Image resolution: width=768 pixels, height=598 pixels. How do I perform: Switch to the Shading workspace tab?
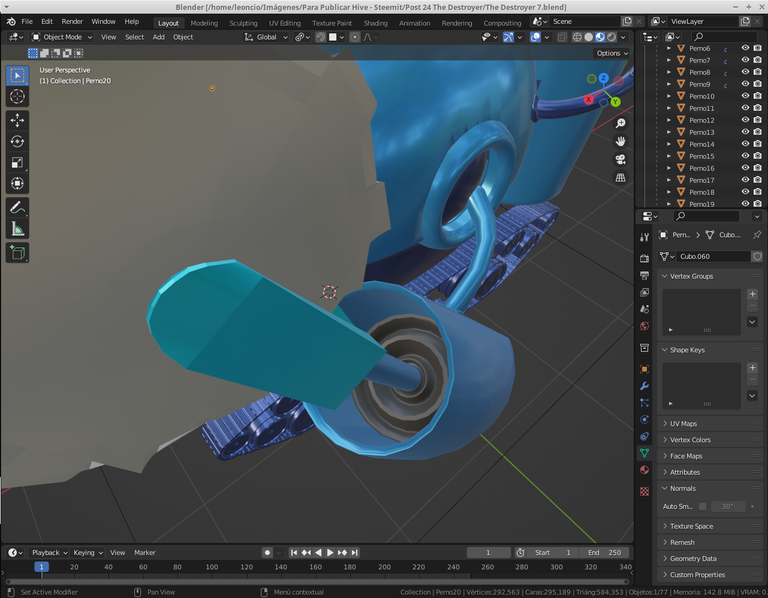[x=376, y=23]
